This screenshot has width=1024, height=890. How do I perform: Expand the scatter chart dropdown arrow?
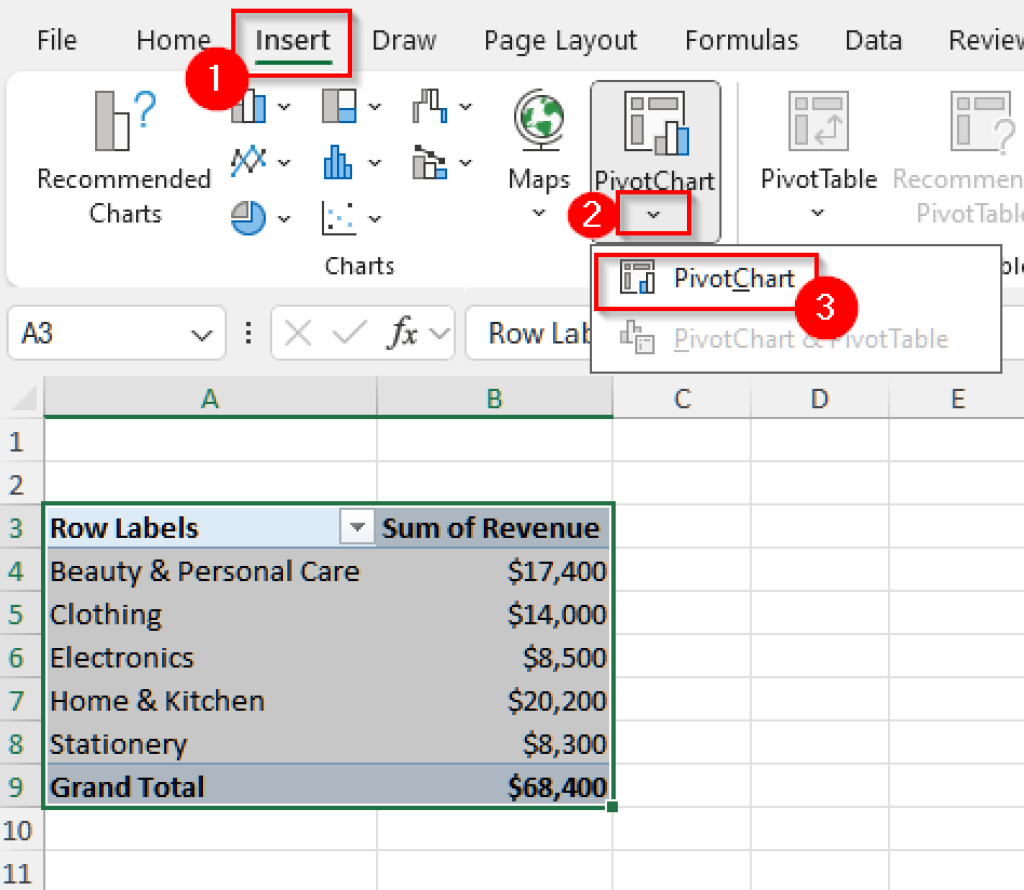(374, 218)
